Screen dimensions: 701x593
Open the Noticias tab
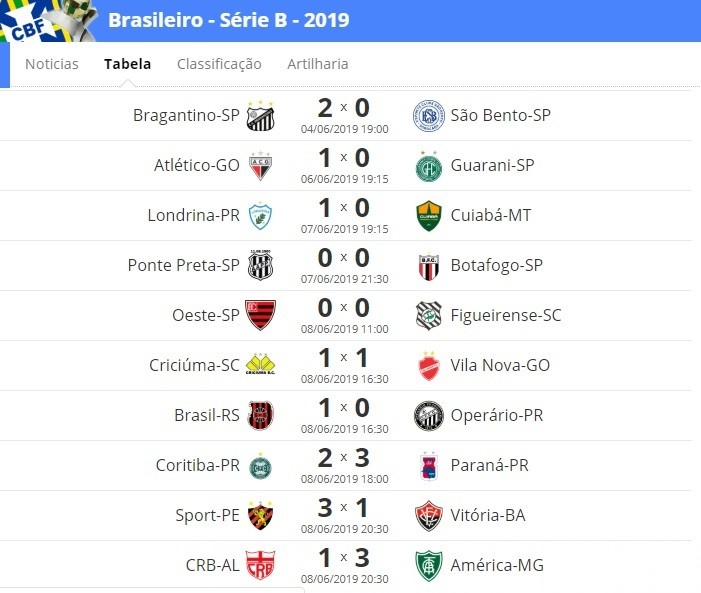click(x=52, y=64)
